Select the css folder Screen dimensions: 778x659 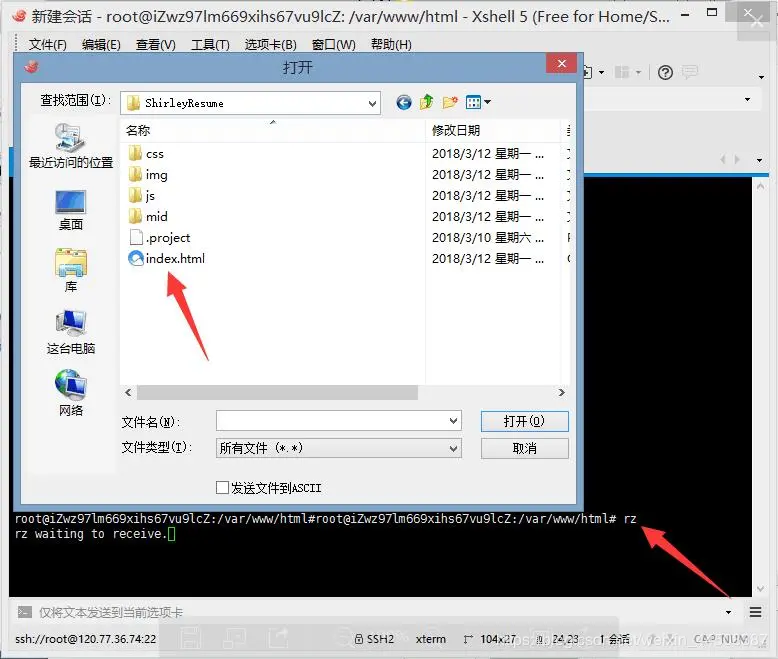pyautogui.click(x=146, y=154)
